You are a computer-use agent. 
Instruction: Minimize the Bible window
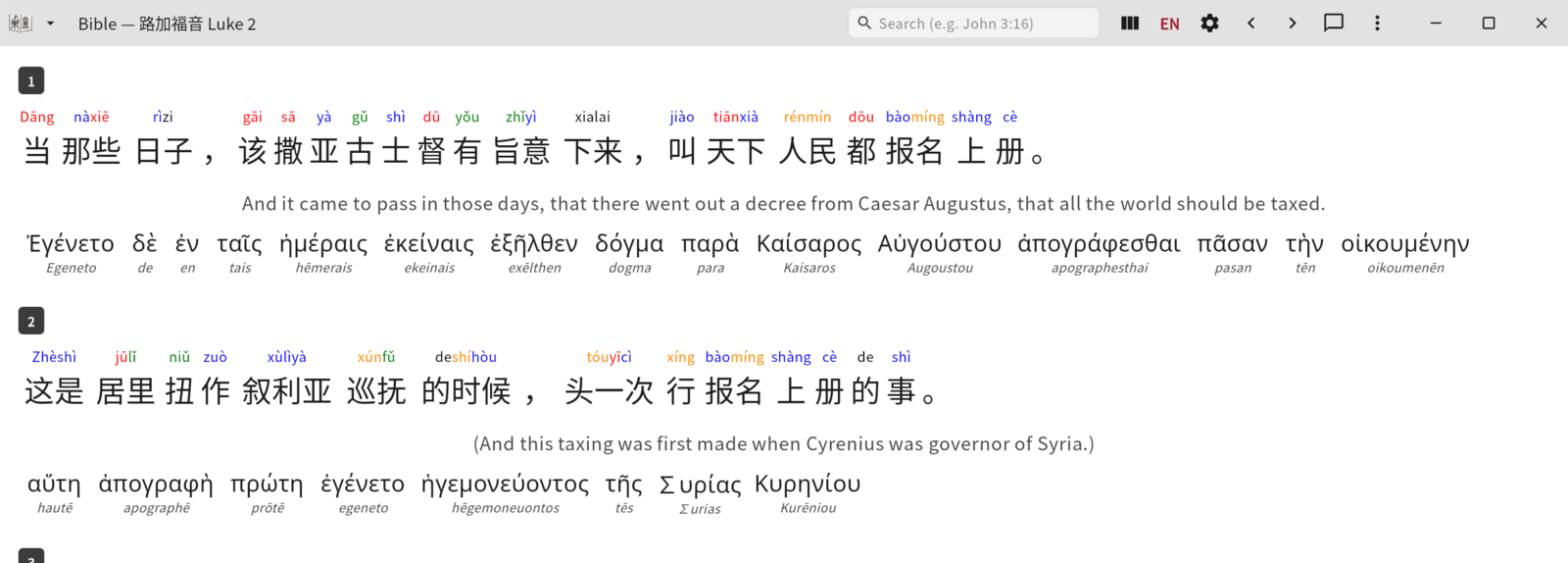(x=1436, y=24)
